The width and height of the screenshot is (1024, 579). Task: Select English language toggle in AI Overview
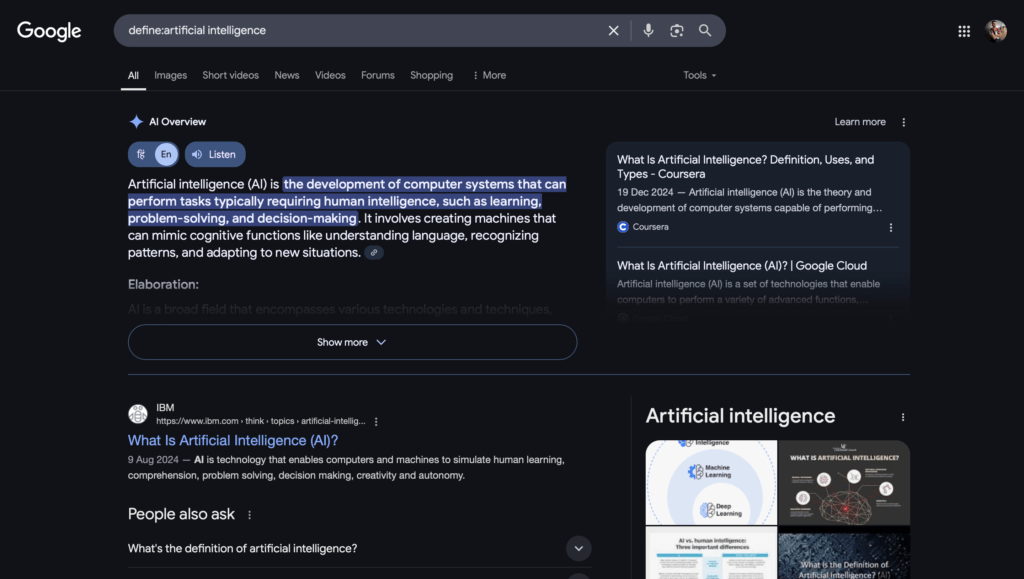tap(166, 155)
